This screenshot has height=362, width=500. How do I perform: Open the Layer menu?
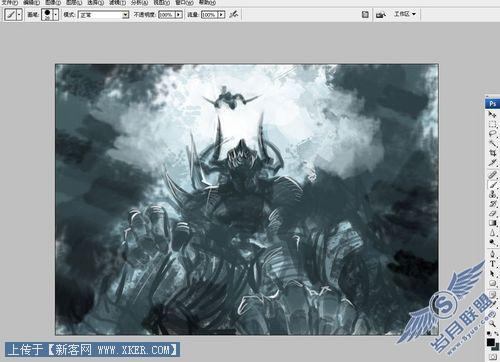pyautogui.click(x=74, y=2)
